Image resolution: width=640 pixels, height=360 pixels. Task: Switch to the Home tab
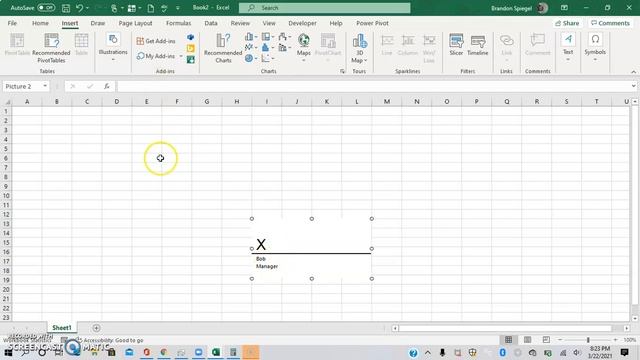coord(40,23)
